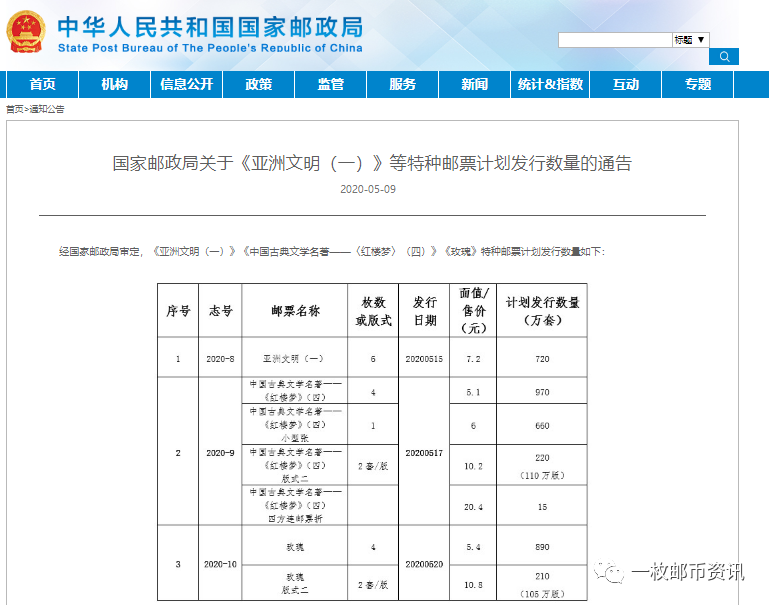Click the 210（105万版） quantity cell

coord(542,584)
